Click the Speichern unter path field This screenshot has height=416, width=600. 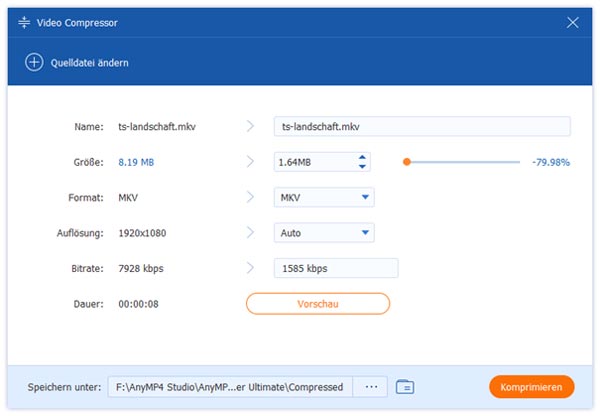tap(229, 387)
